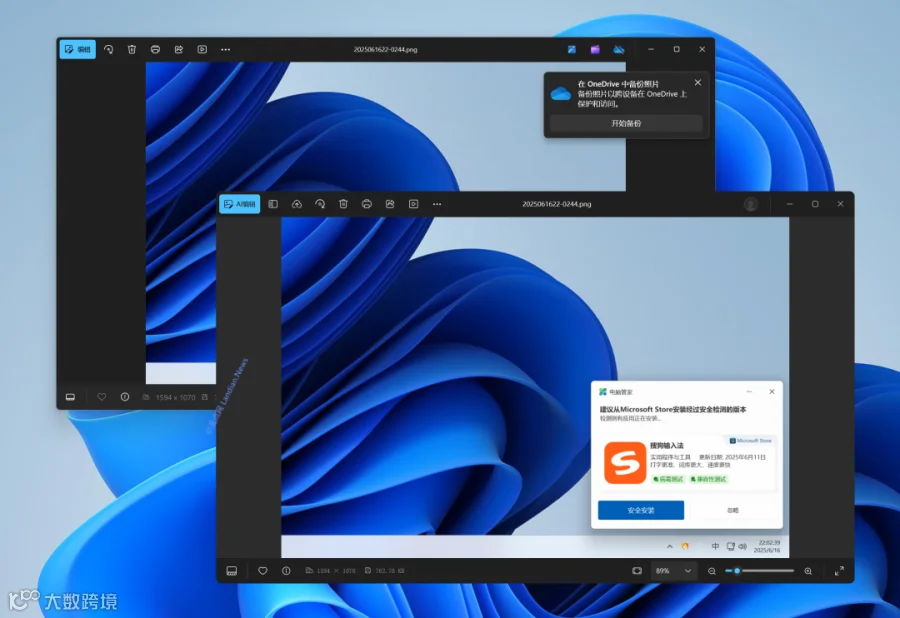Click the 编辑 button in the back Photos window
The image size is (900, 618).
(x=77, y=49)
